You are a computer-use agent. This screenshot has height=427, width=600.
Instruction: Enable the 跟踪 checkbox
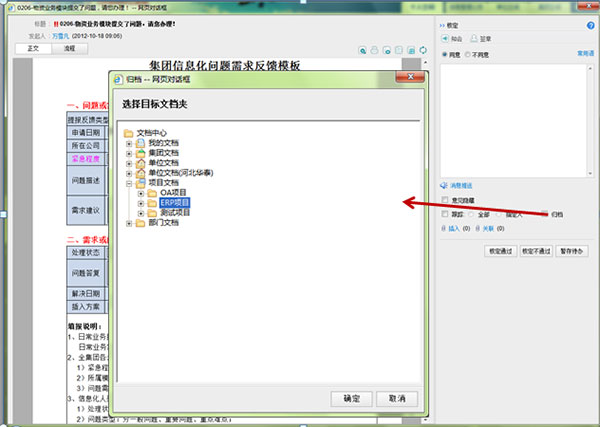point(445,213)
